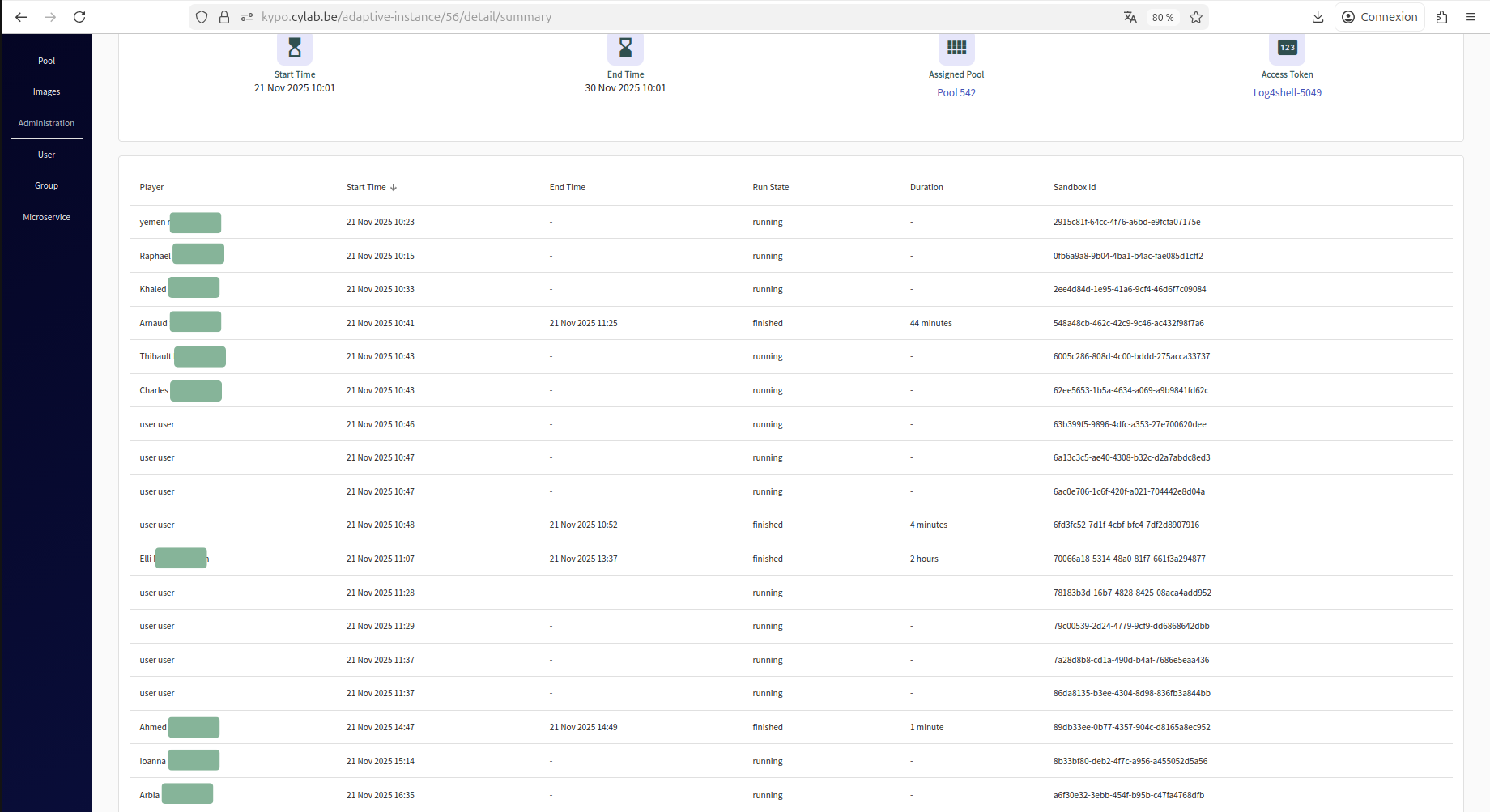Click the translate page icon
1490x812 pixels.
coord(1130,17)
